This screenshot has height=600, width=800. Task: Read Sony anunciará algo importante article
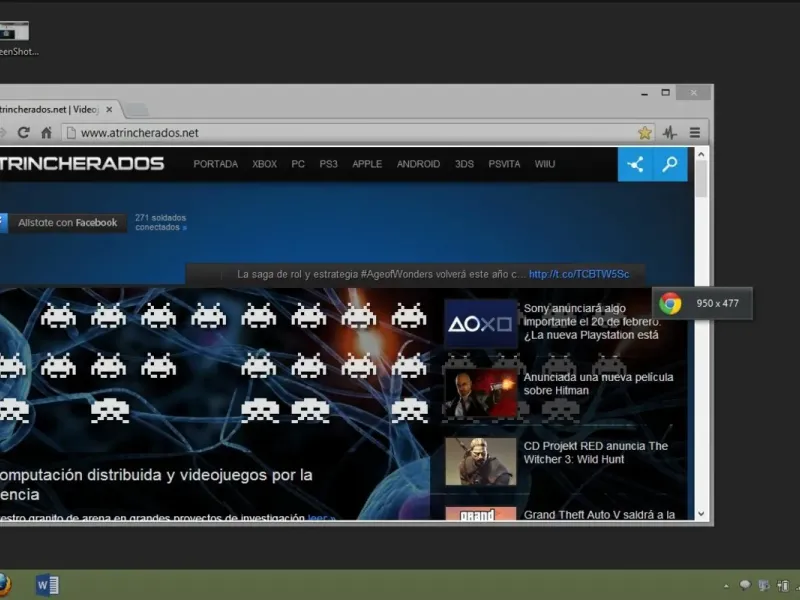[x=592, y=321]
